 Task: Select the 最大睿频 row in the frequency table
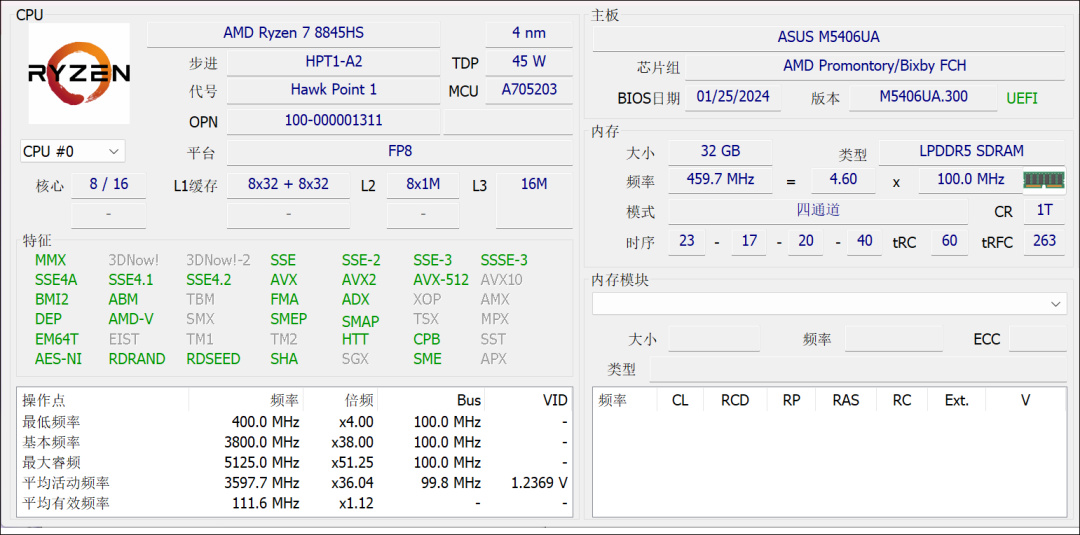click(294, 463)
